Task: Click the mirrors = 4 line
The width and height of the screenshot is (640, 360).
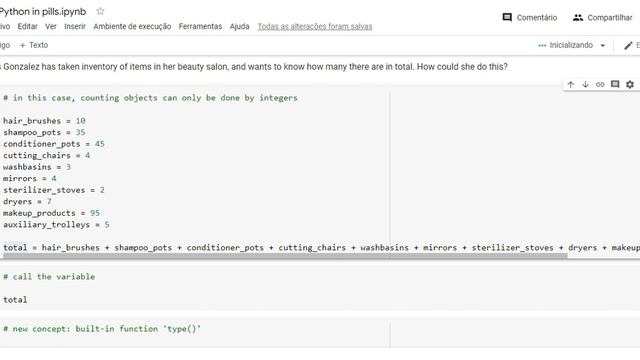Action: tap(30, 178)
